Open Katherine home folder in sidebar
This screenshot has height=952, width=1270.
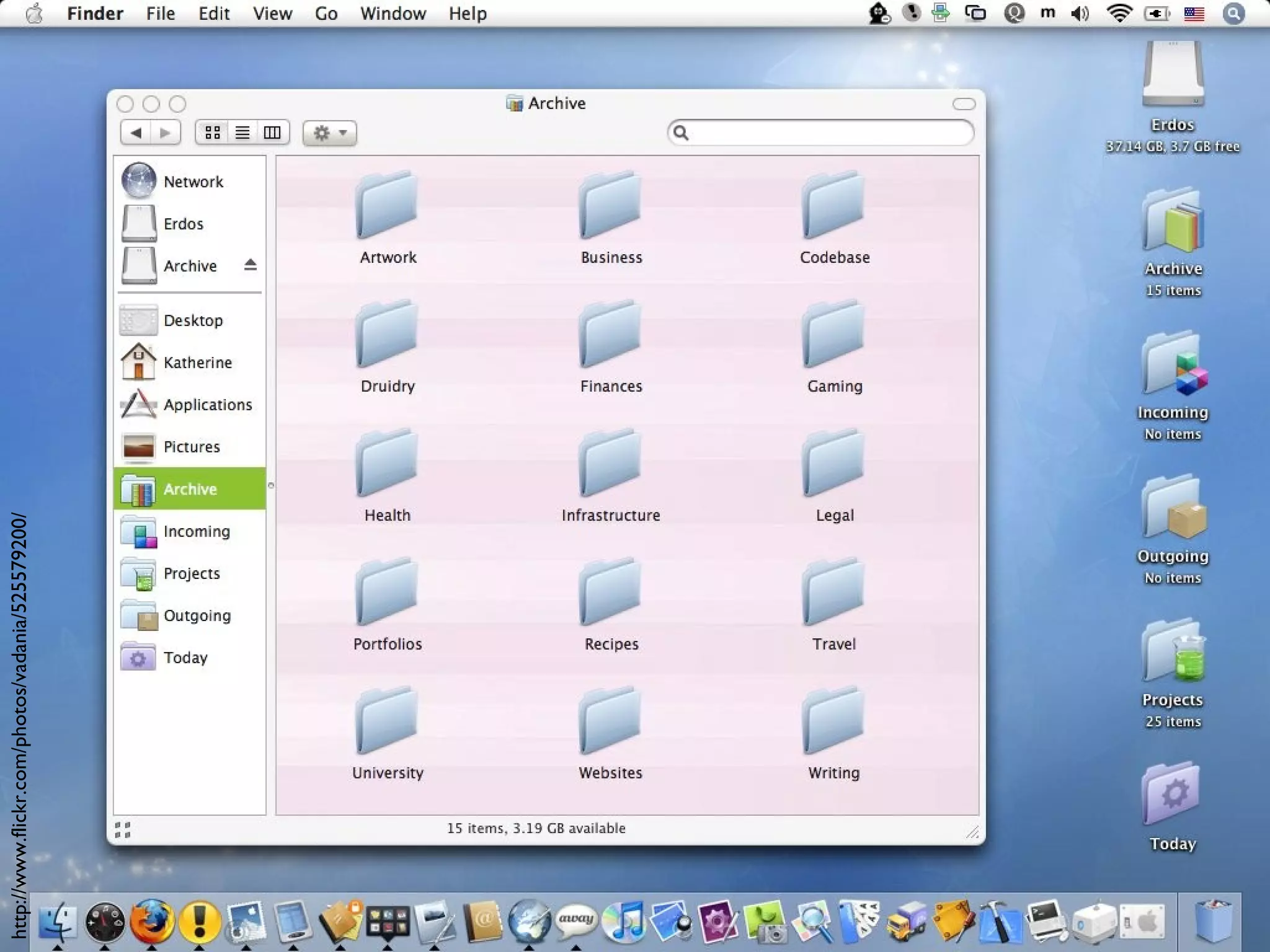[190, 363]
